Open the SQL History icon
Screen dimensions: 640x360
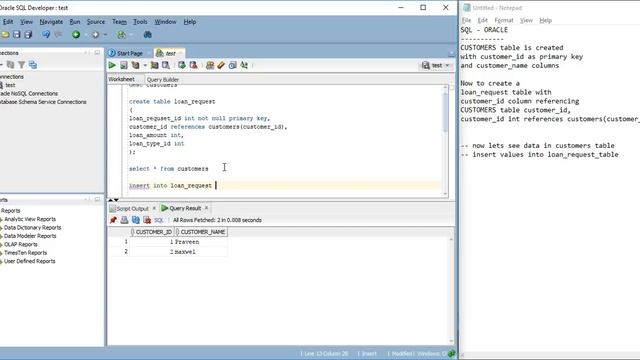[x=233, y=65]
